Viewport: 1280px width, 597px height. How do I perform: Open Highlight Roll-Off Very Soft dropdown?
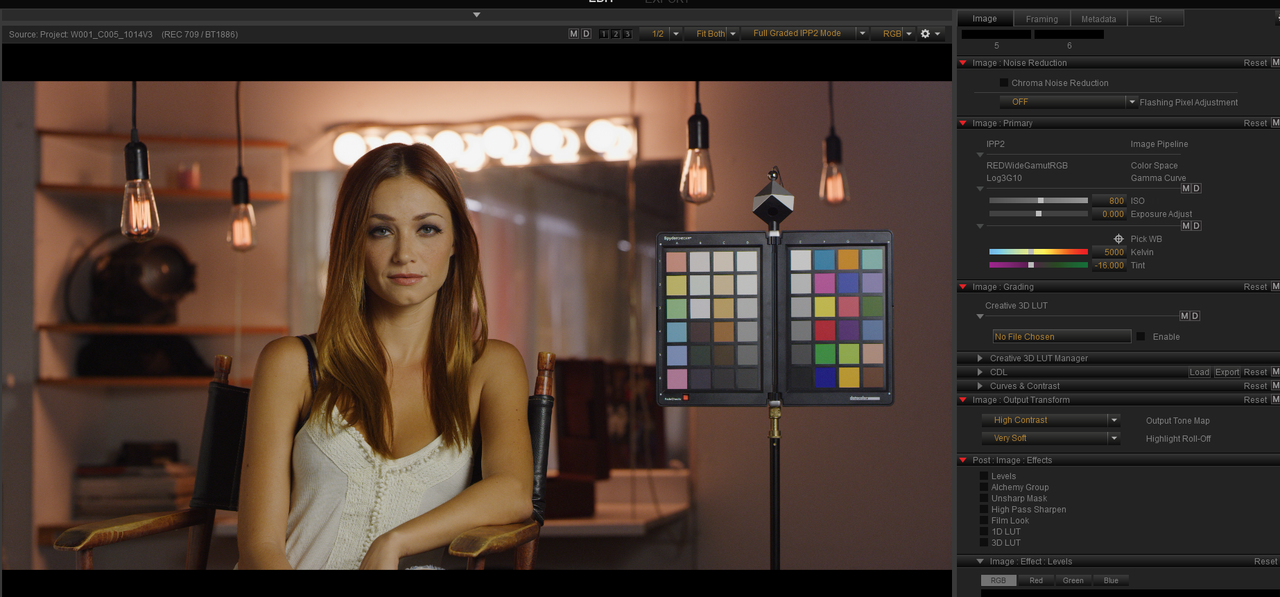point(1051,438)
